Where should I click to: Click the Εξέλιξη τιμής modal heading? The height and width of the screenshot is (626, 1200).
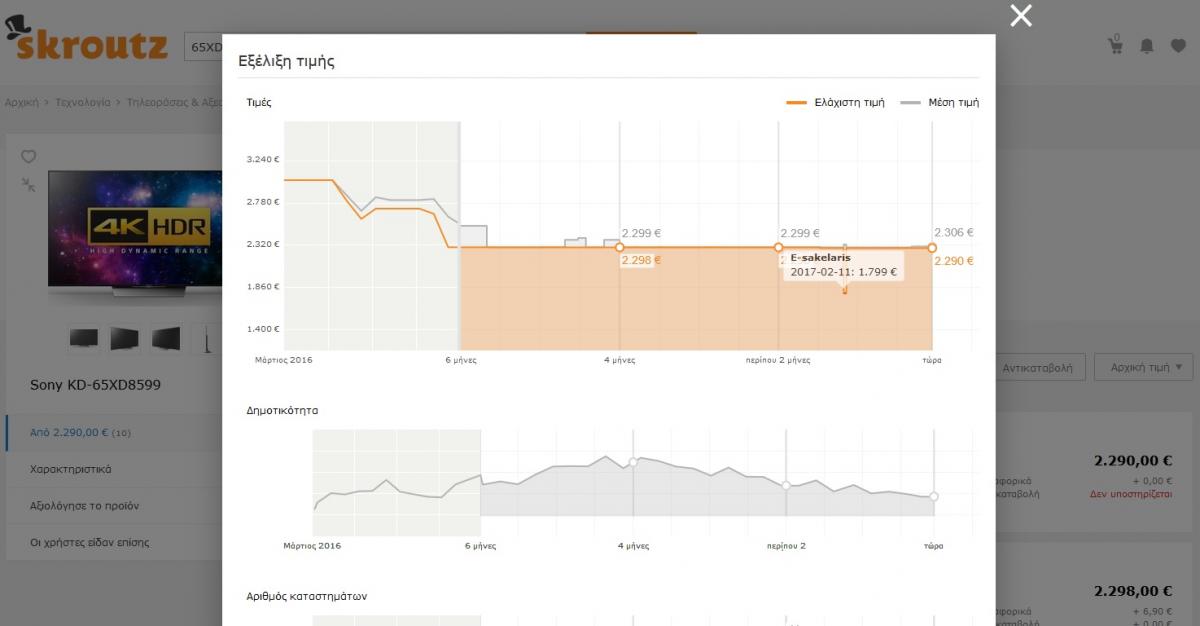point(286,61)
